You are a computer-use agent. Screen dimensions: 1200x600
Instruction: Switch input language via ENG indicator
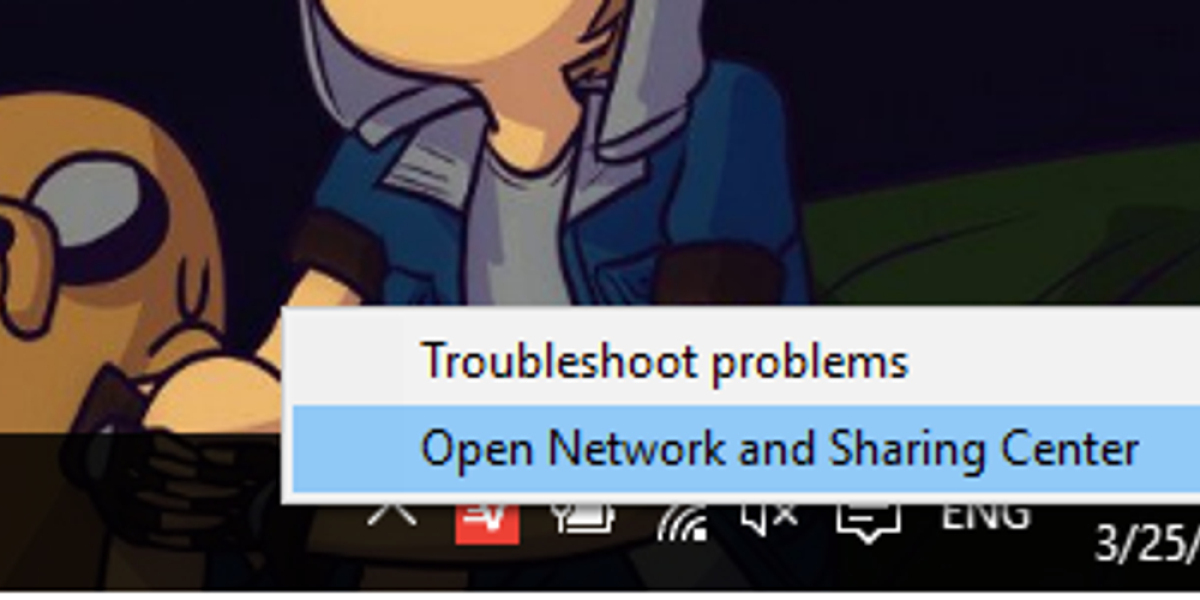click(985, 513)
